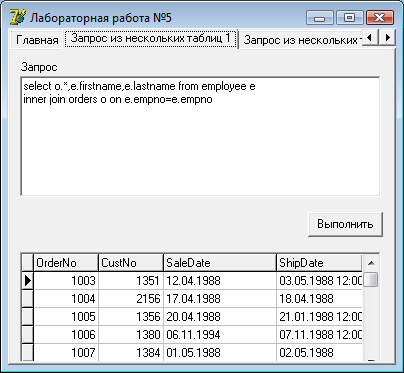Click the first SQL line 'select o.*,e.firstname'
Screen dimensions: 404x373
click(140, 86)
